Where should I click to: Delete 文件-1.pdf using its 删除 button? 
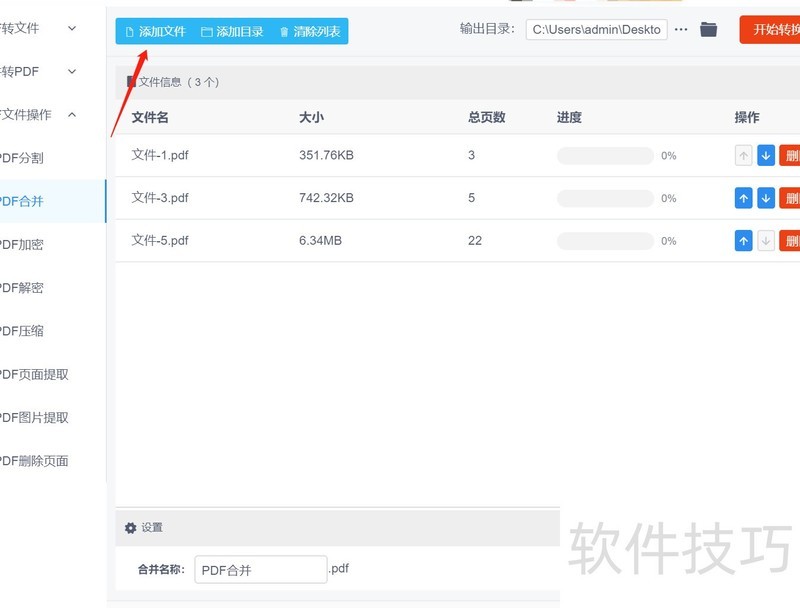(x=792, y=155)
